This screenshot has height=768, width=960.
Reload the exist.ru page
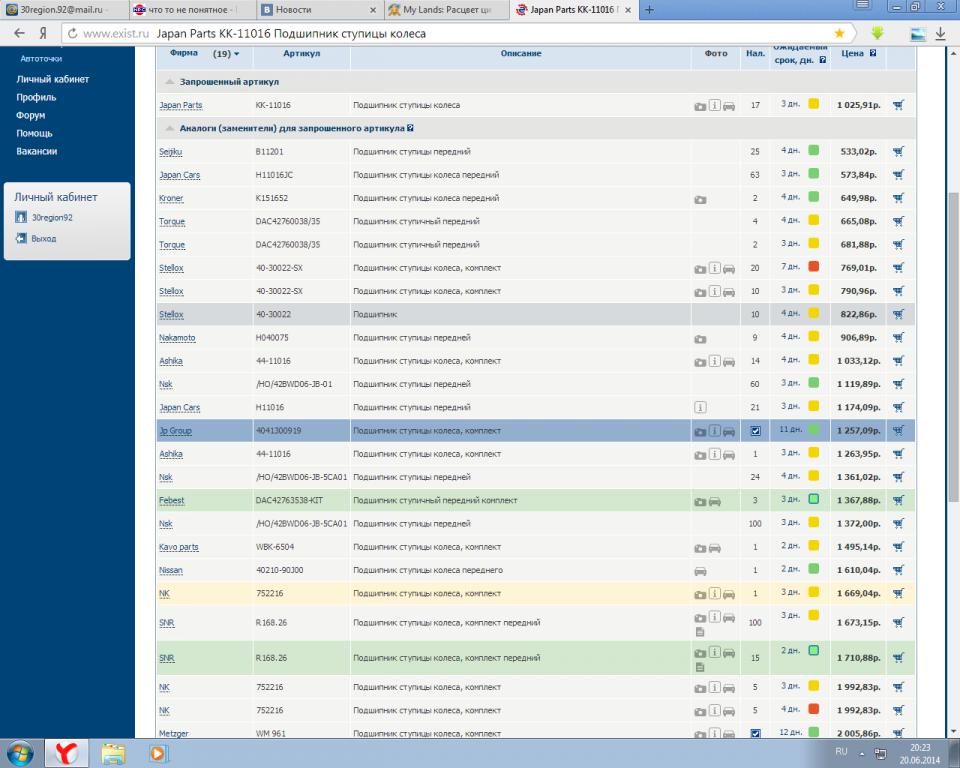[72, 34]
